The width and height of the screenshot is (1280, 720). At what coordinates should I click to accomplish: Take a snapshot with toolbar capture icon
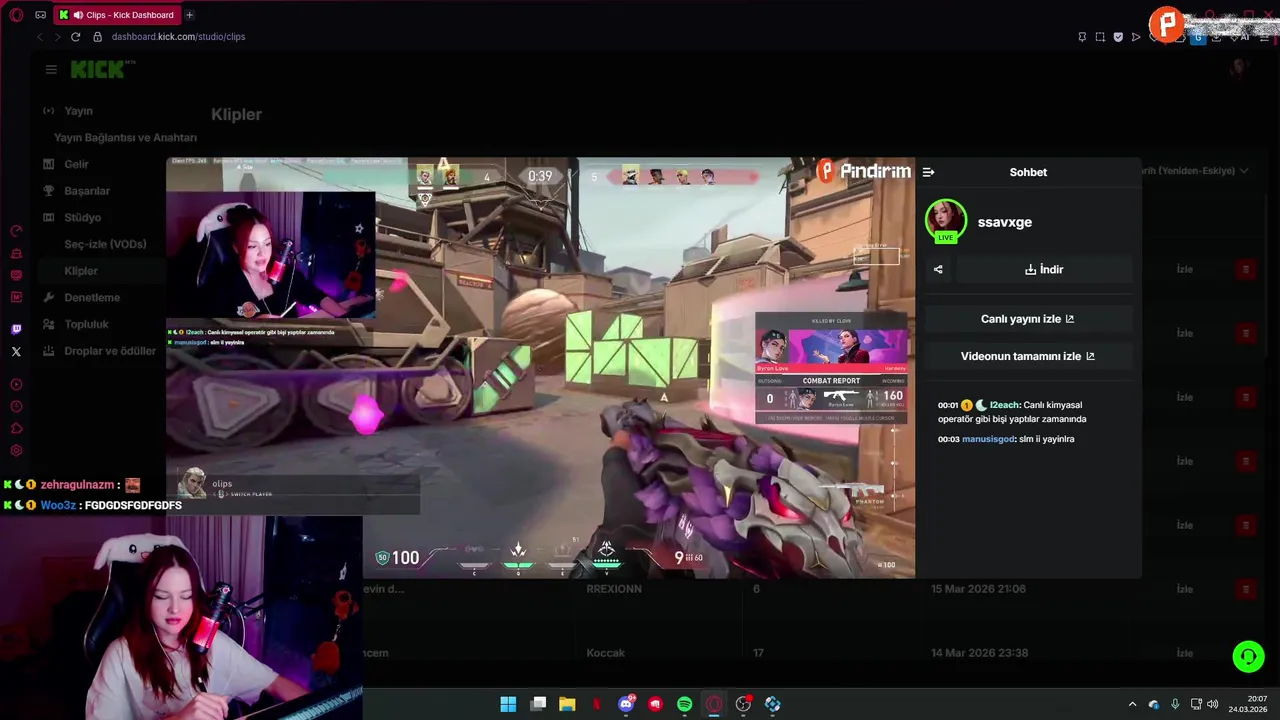tap(1100, 37)
